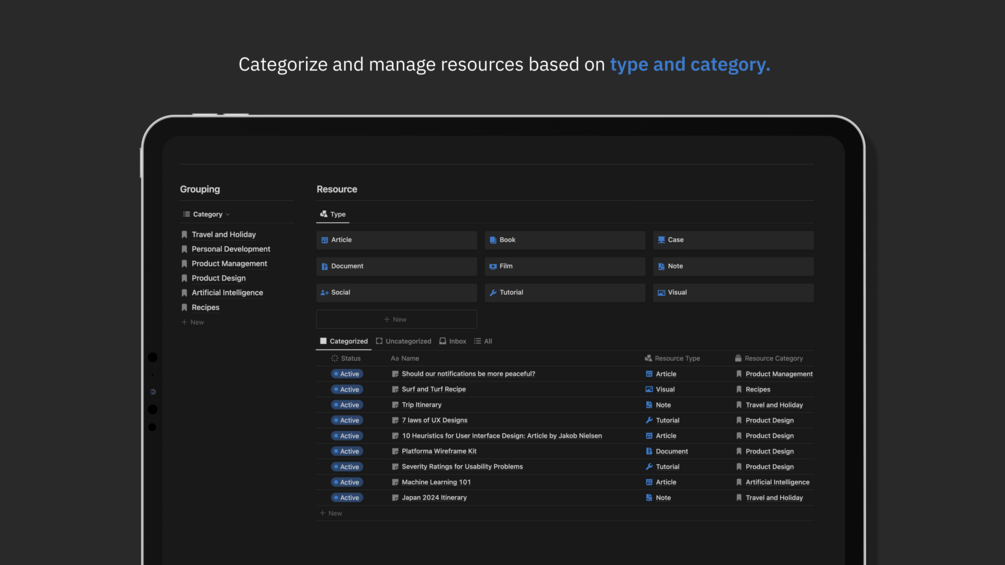Viewport: 1005px width, 565px height.
Task: Click Recipes category of Surf and Turf Recipe
Action: tap(753, 389)
